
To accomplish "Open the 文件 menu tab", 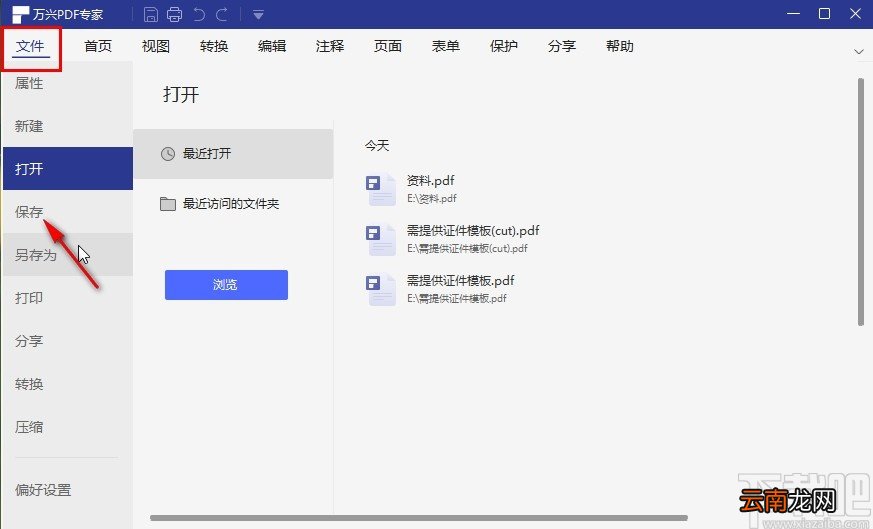I will pos(30,46).
